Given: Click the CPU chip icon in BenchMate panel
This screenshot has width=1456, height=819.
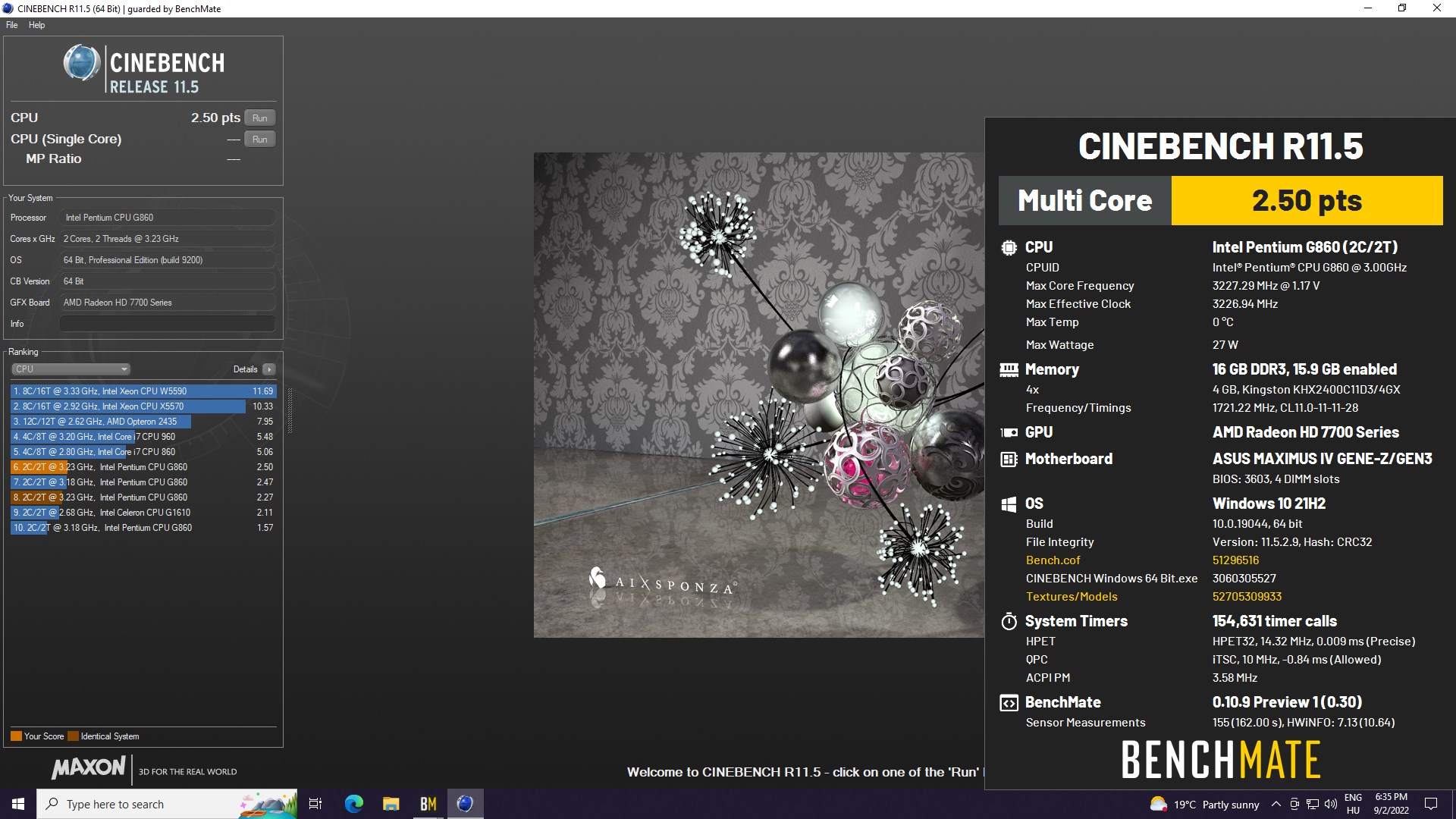Looking at the screenshot, I should (1009, 247).
